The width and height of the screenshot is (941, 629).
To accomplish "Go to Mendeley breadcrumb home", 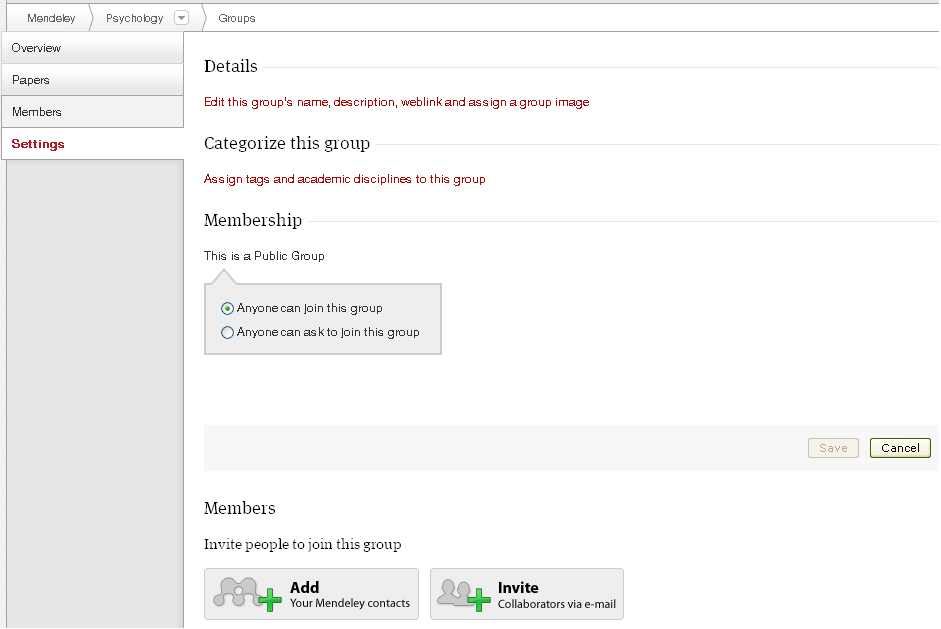I will coord(51,18).
